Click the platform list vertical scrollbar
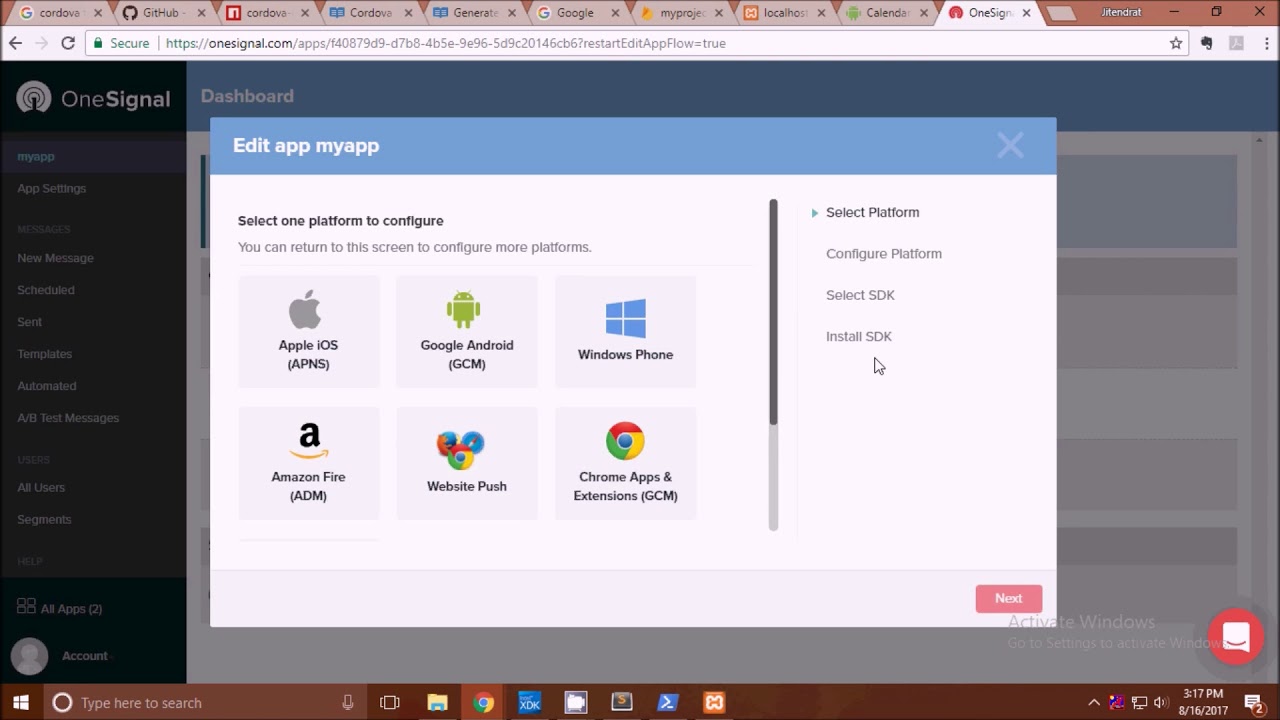1280x720 pixels. coord(773,311)
